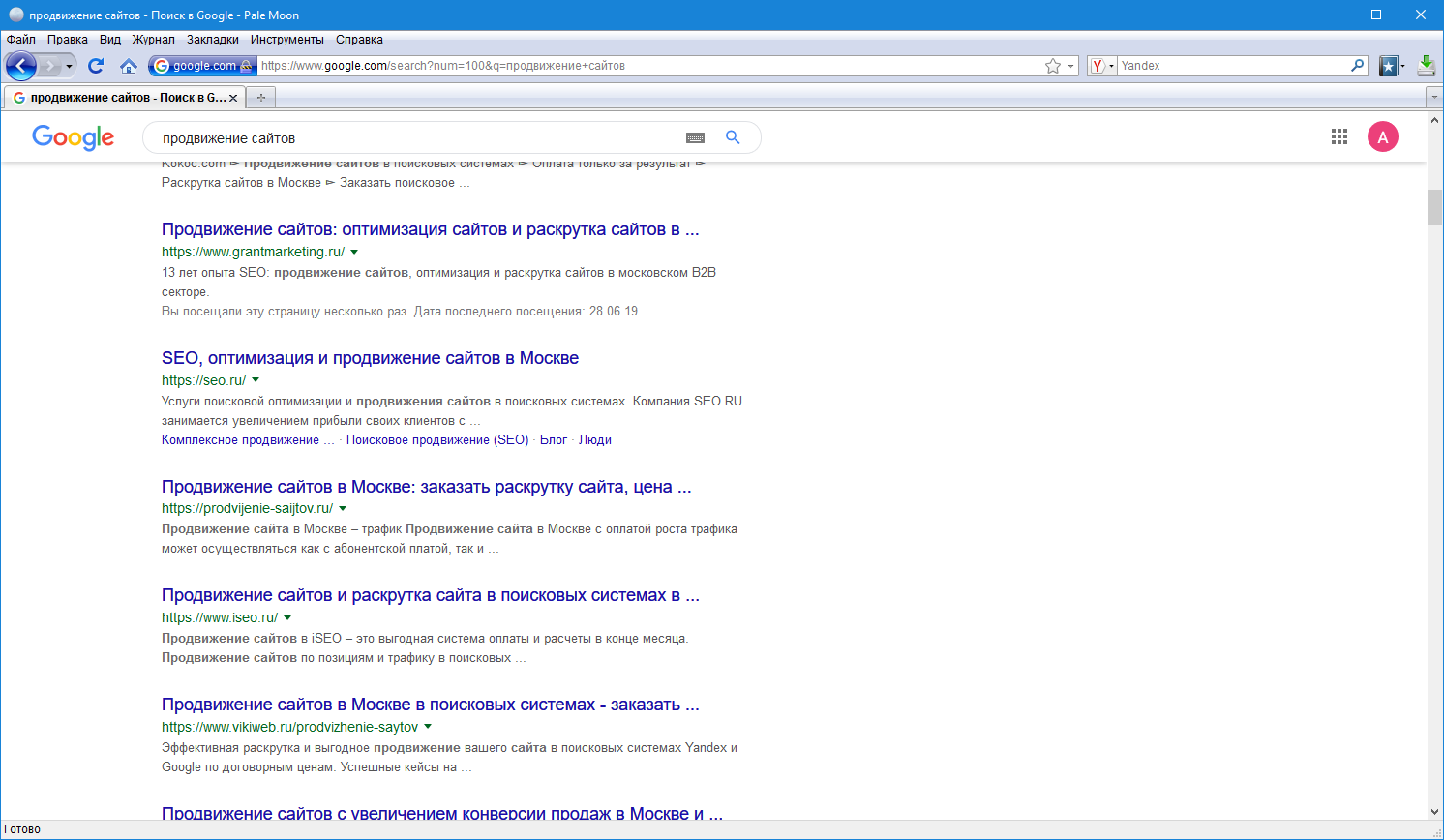Viewport: 1444px width, 840px height.
Task: Click the browser address bar URL
Action: click(x=648, y=66)
